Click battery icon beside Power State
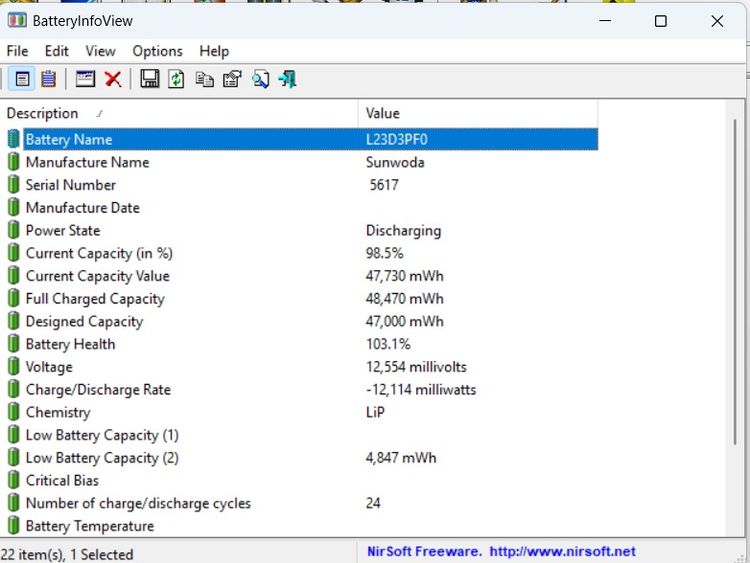750x563 pixels. pyautogui.click(x=14, y=230)
